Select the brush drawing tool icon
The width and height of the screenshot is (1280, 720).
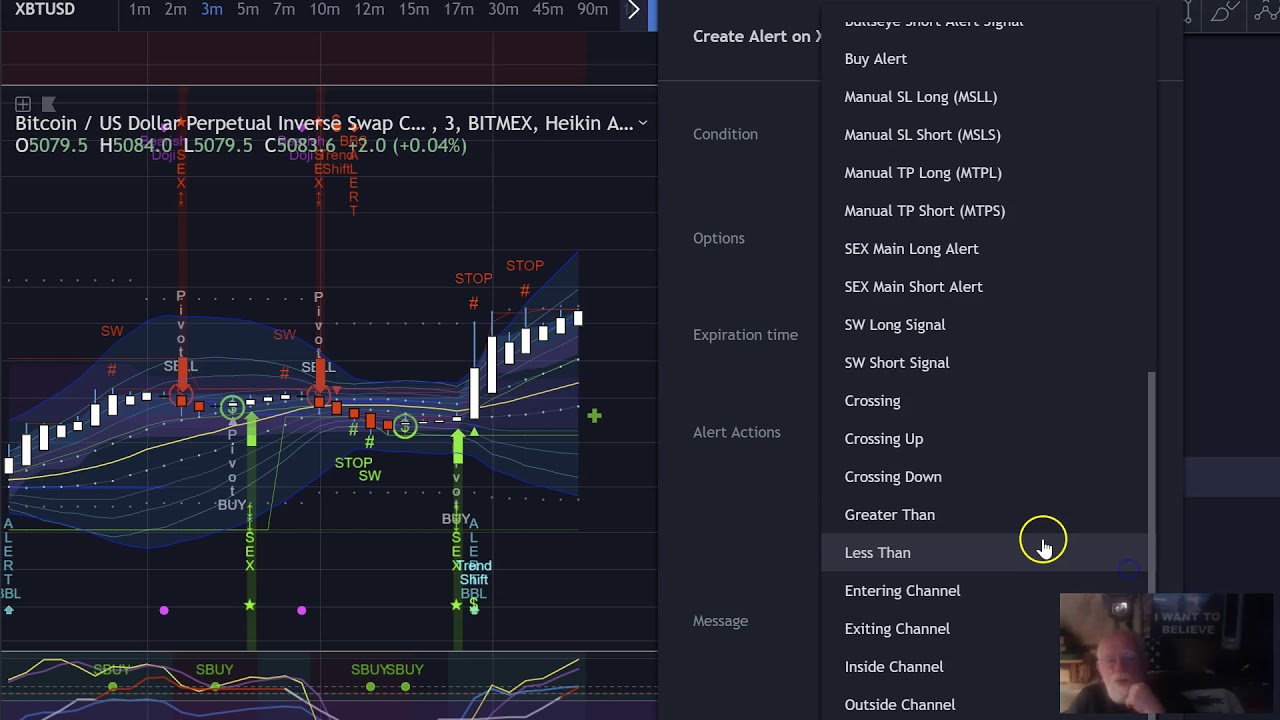click(x=1222, y=13)
